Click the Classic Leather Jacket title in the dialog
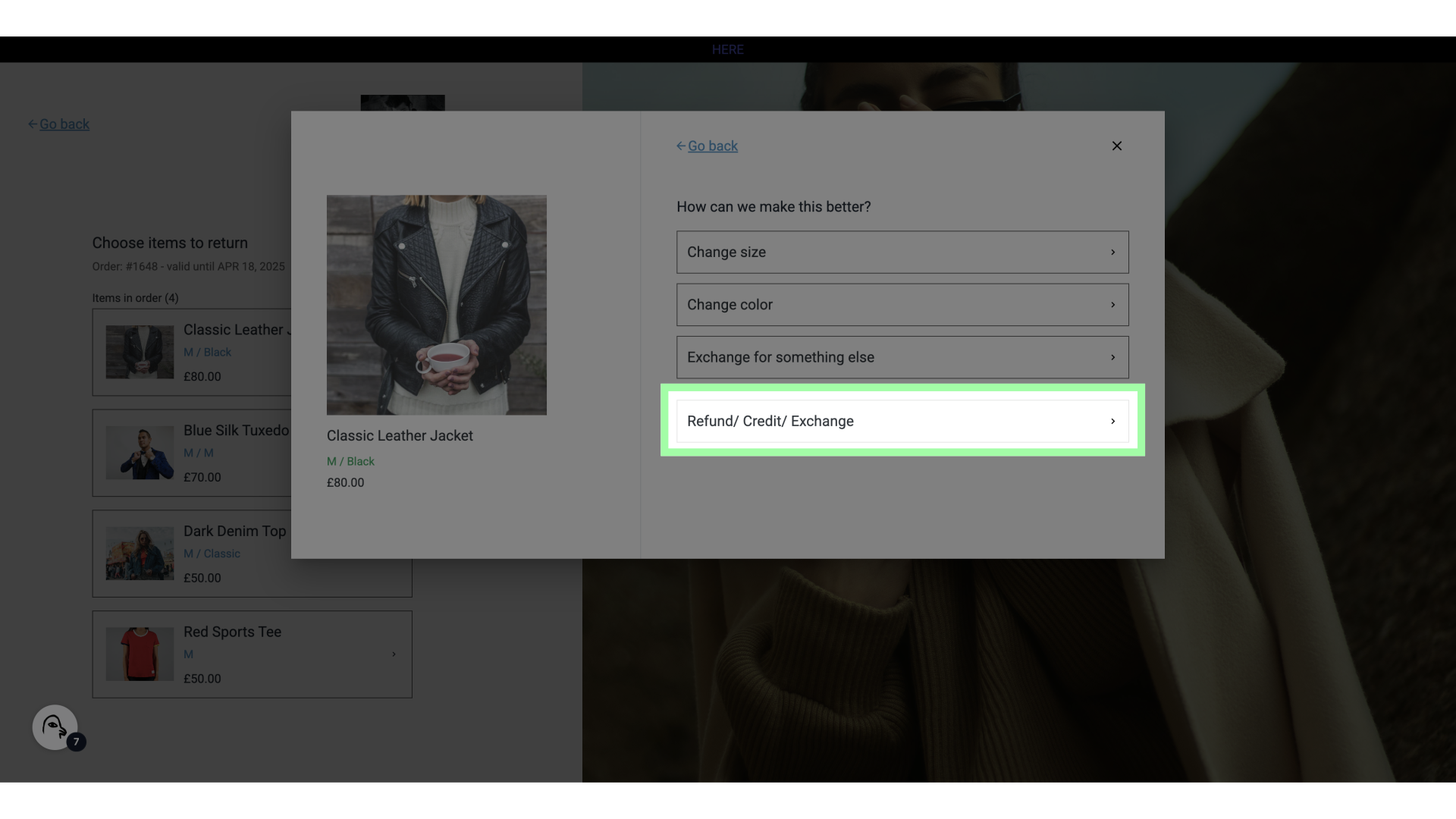This screenshot has width=1456, height=819. [x=400, y=435]
